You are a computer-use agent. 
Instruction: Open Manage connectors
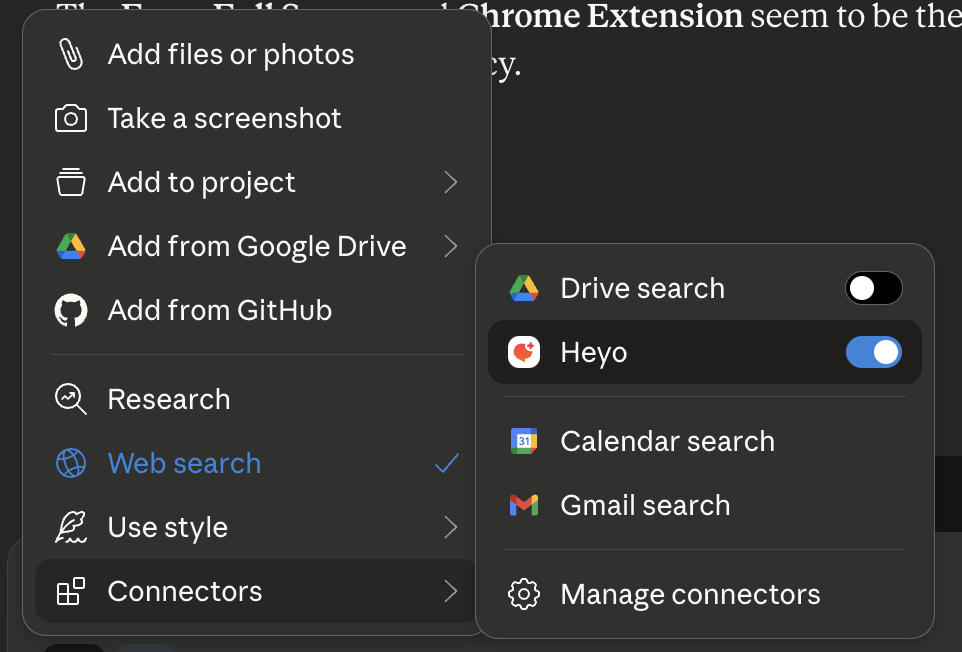tap(690, 594)
